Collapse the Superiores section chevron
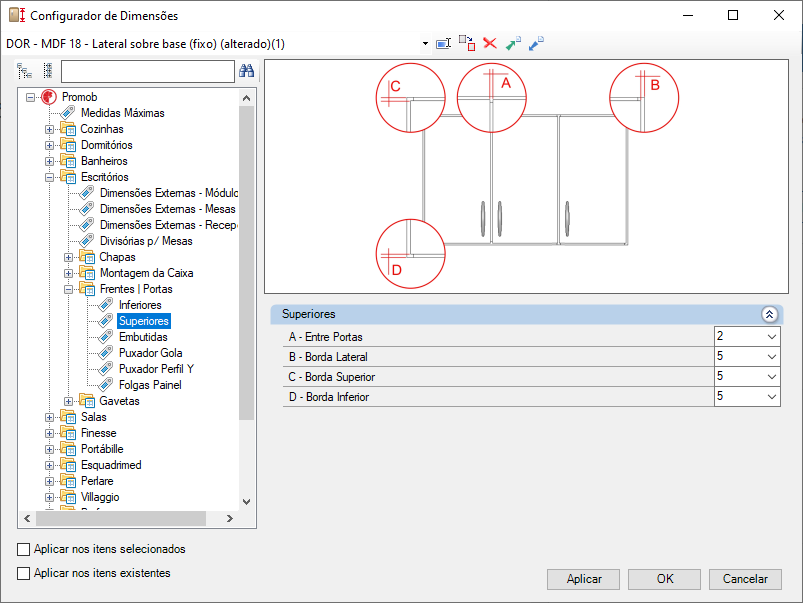Image resolution: width=812 pixels, height=610 pixels. tap(769, 314)
